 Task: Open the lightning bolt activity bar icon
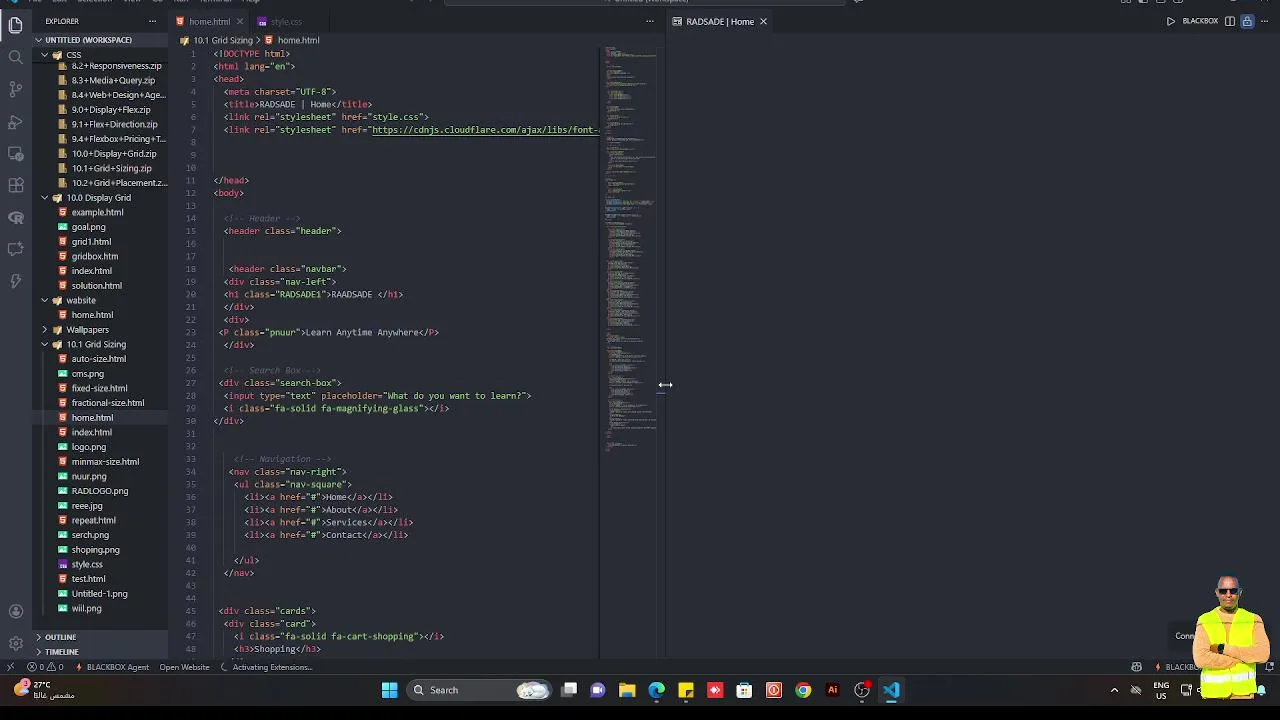(x=15, y=281)
